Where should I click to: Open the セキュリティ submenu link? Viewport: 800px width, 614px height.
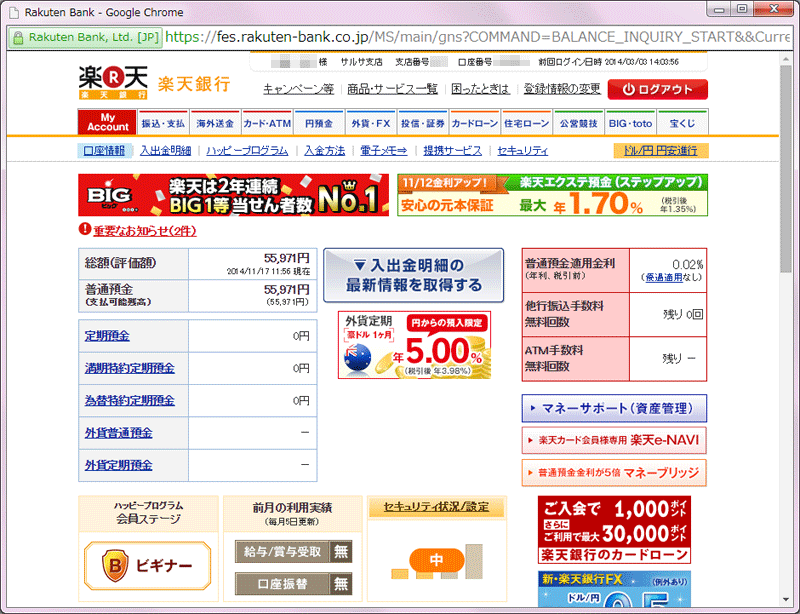click(522, 151)
